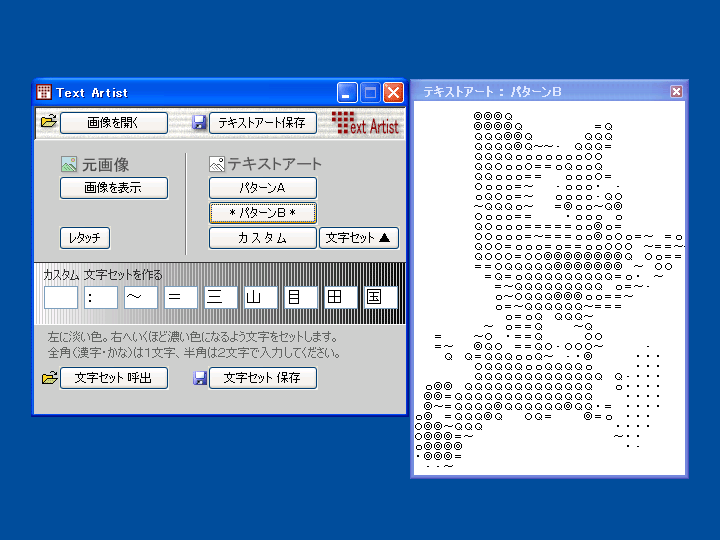Click the lightest empty character field
The image size is (720, 540).
tap(60, 297)
